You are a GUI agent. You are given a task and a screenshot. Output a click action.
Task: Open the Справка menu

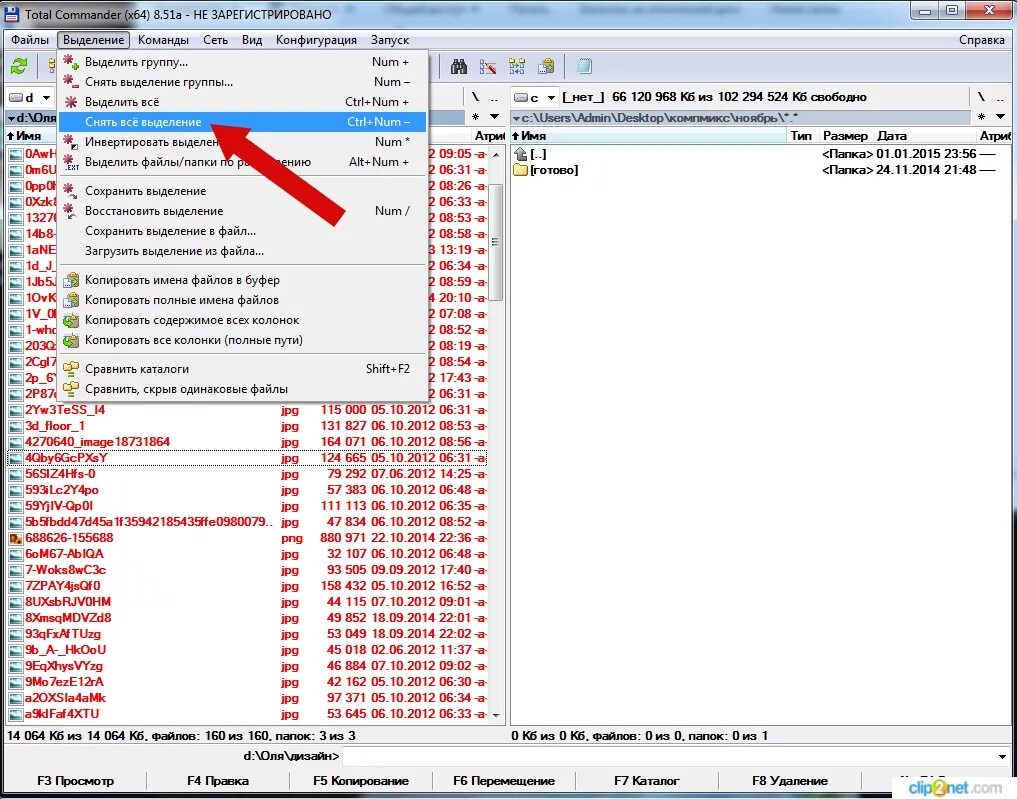tap(981, 40)
